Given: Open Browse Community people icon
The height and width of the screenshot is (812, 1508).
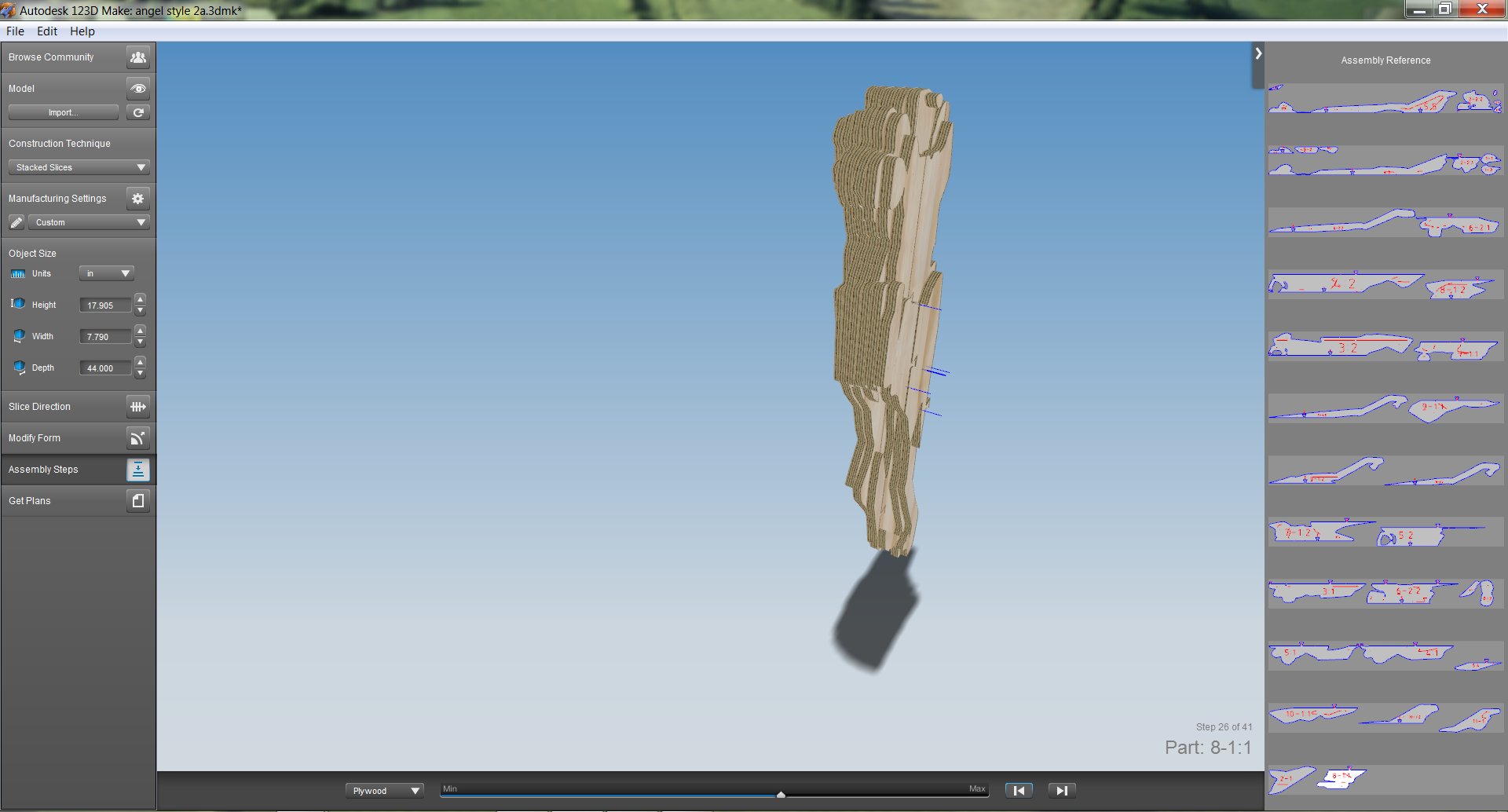Looking at the screenshot, I should (138, 57).
